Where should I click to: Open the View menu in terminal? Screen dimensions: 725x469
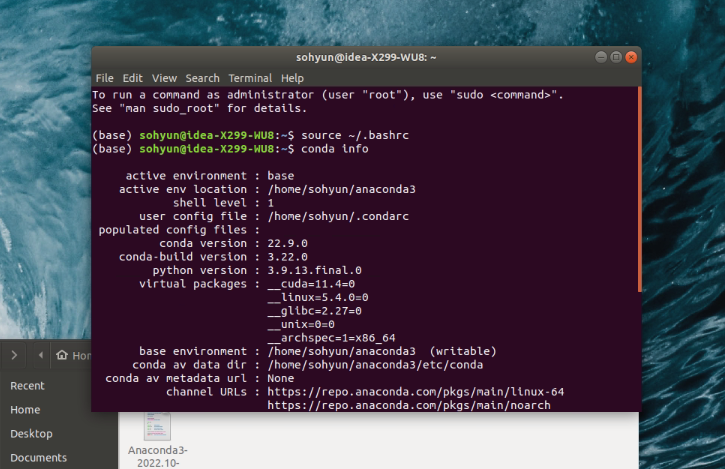(x=165, y=78)
